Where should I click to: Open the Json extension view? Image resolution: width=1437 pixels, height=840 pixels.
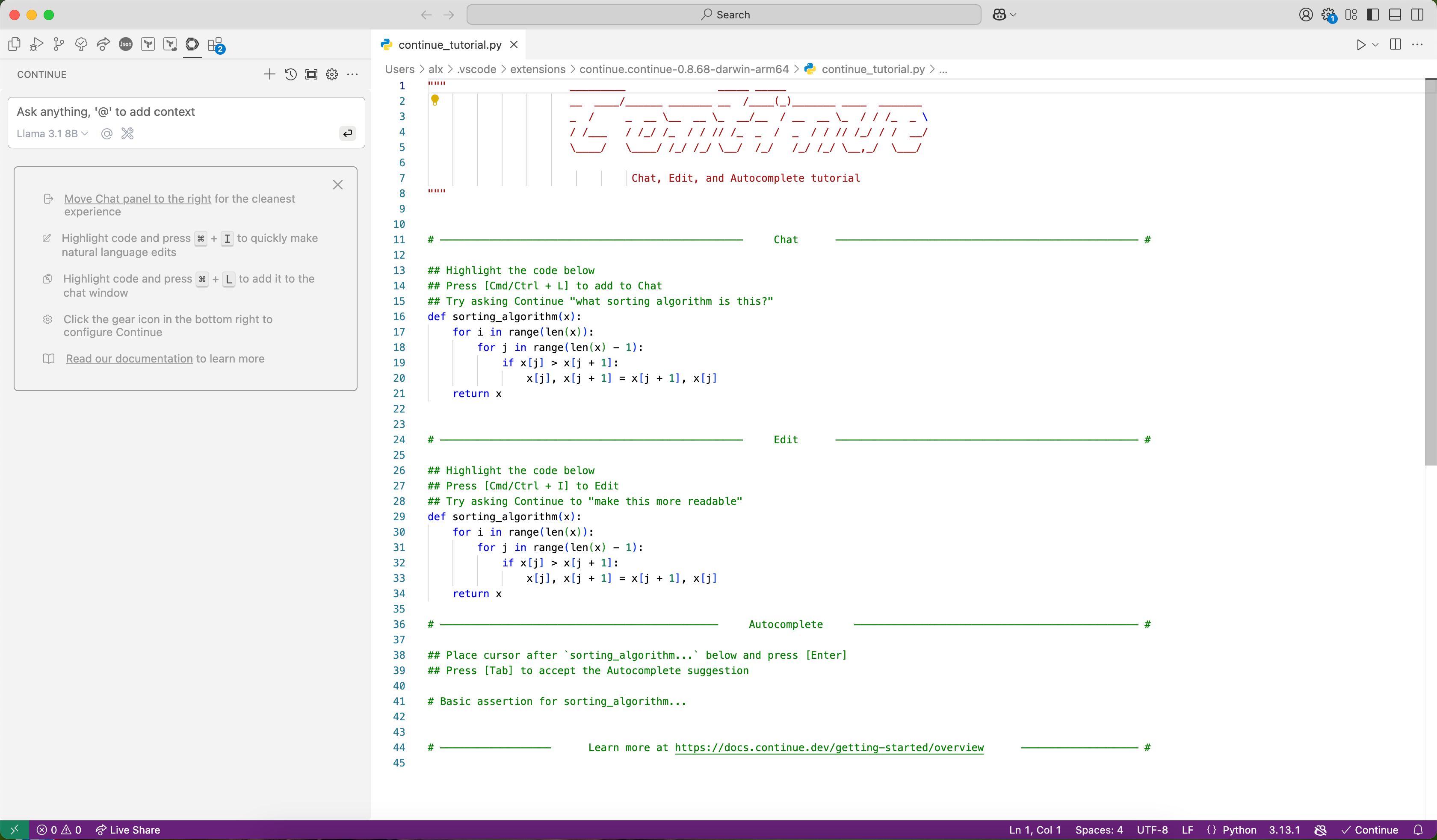coord(125,44)
